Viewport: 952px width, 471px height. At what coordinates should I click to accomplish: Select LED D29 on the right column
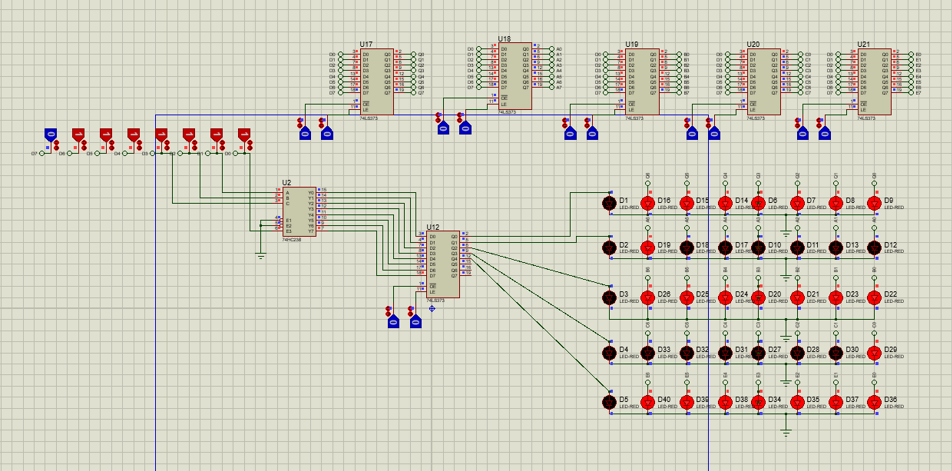[x=875, y=352]
